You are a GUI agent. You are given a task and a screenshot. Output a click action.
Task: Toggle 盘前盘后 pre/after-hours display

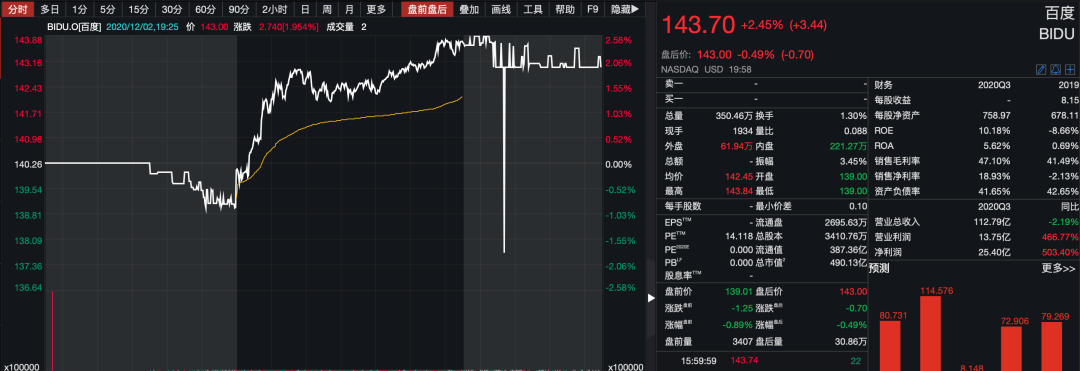(x=427, y=10)
